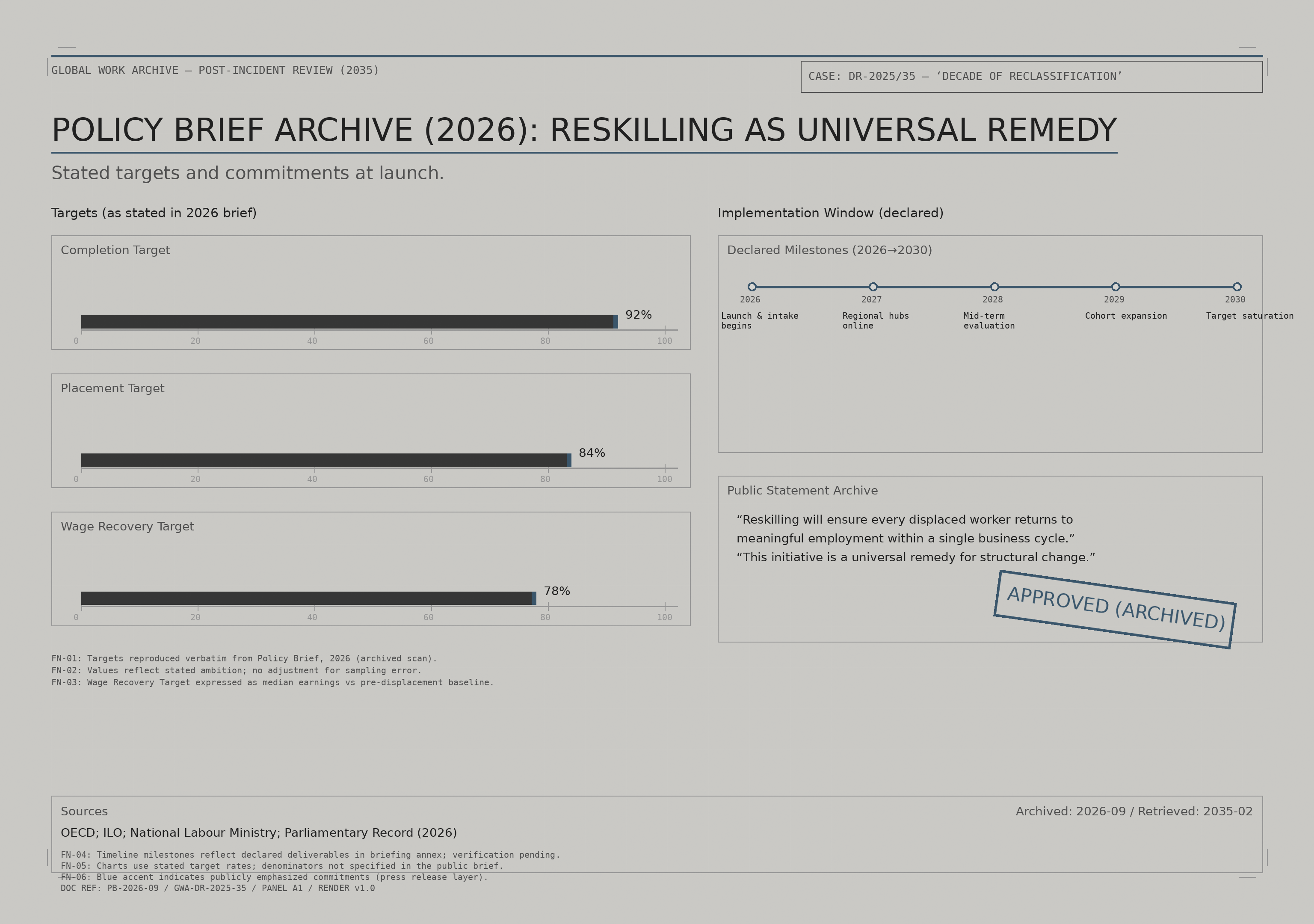Click the Completion Target 92% bar
The image size is (1314, 924).
[x=347, y=322]
